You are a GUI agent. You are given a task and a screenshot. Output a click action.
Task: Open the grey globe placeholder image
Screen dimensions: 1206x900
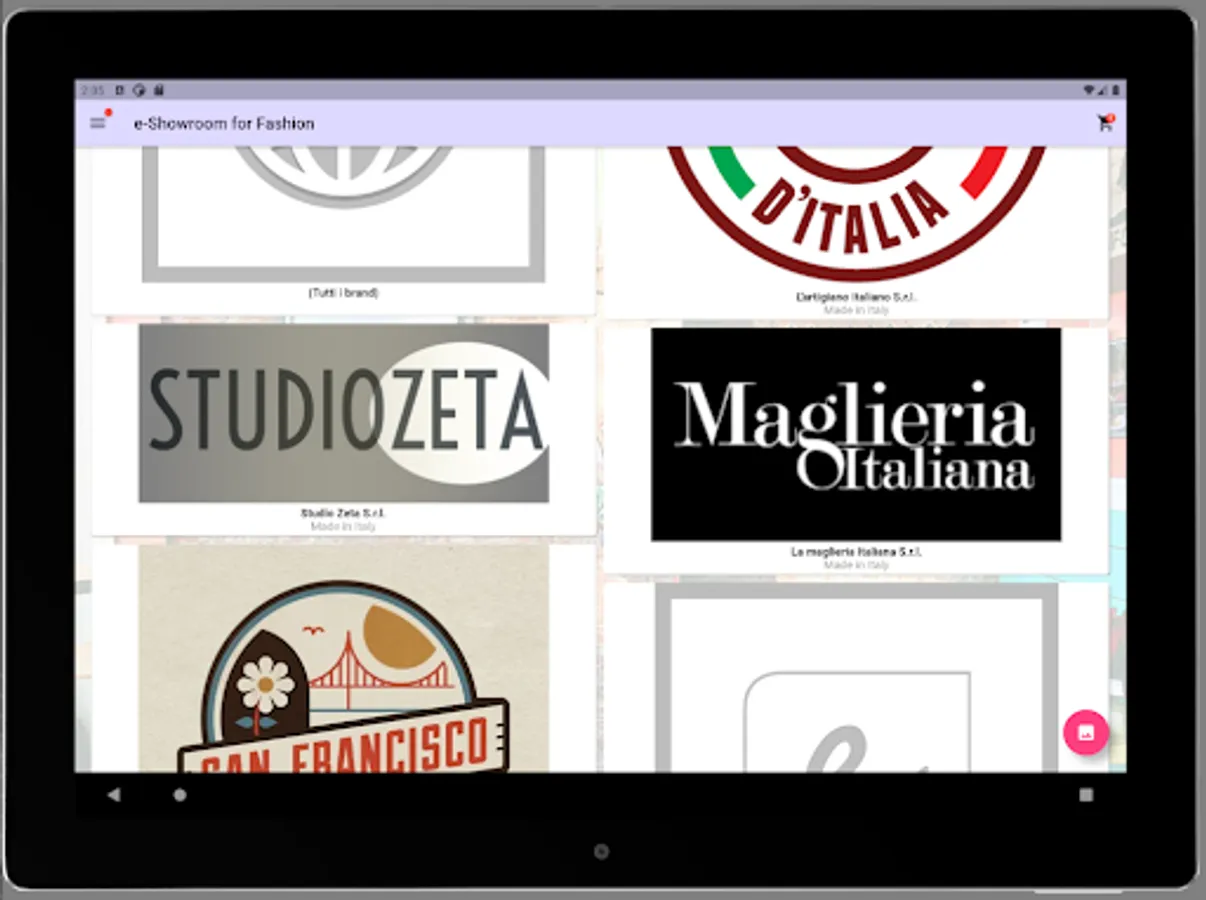[x=344, y=214]
